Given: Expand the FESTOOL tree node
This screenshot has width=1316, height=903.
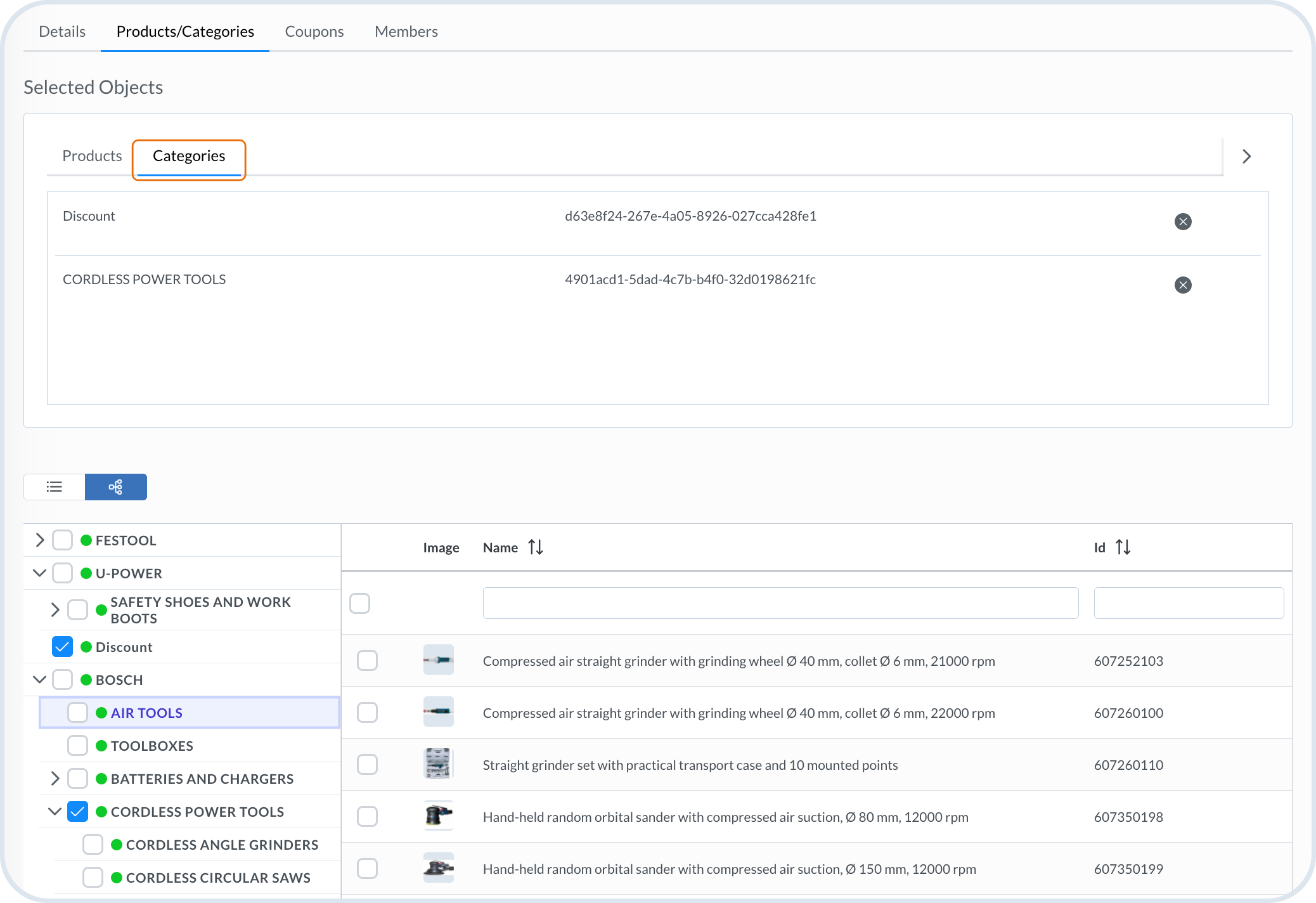Looking at the screenshot, I should 40,540.
